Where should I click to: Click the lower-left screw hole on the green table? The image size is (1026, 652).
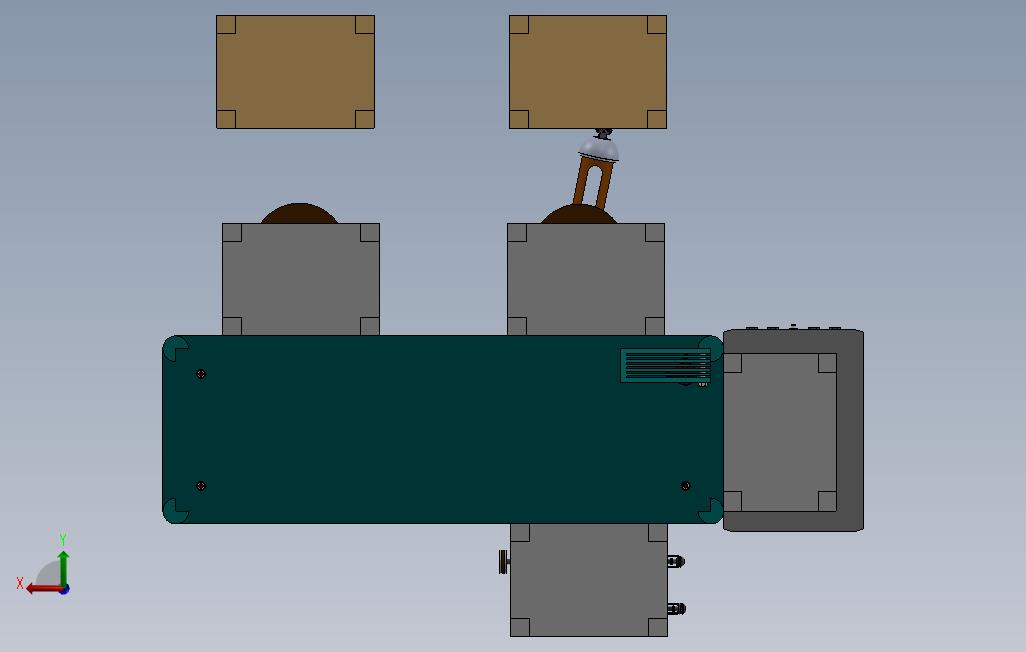[x=201, y=486]
